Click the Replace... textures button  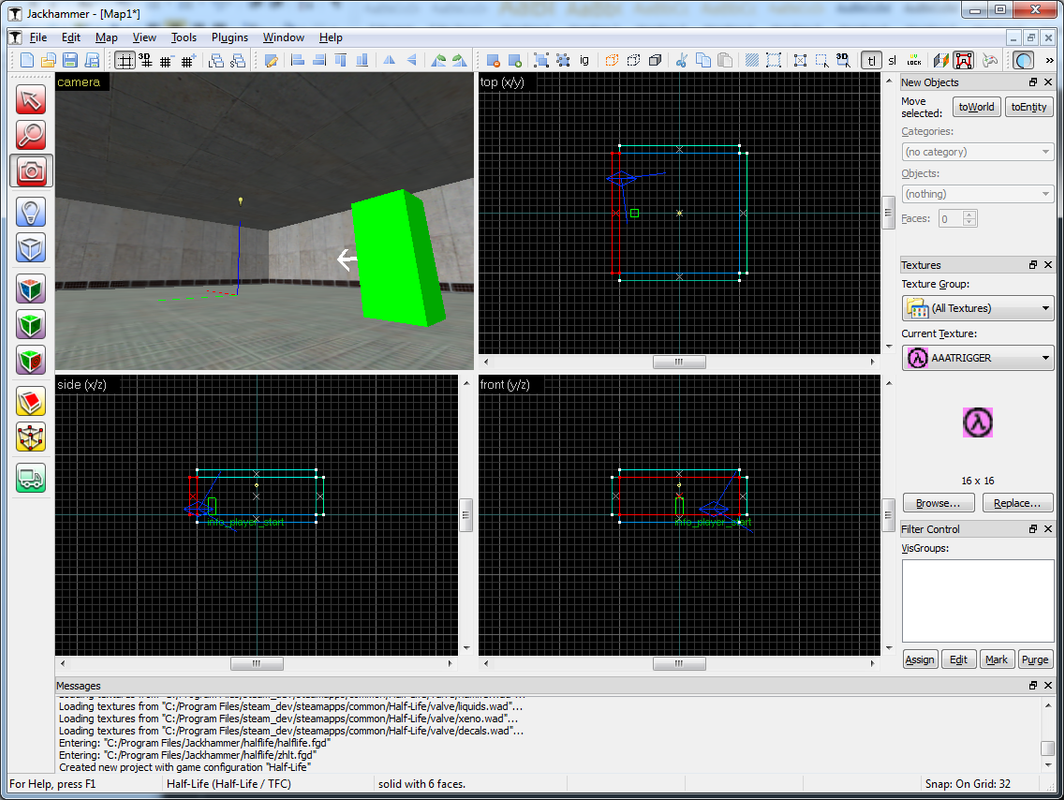pos(1016,503)
